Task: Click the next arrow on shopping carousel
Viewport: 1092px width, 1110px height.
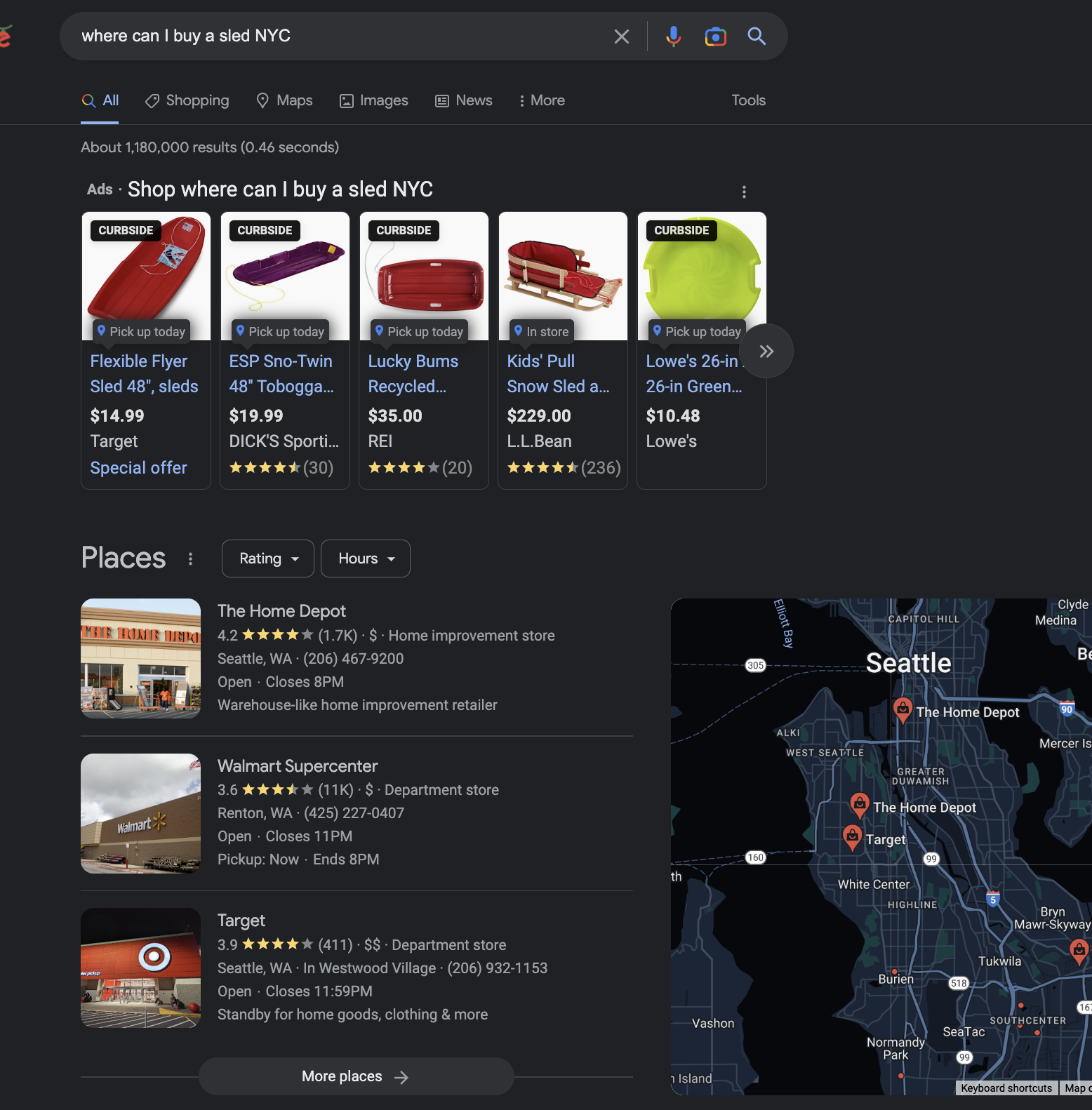Action: tap(766, 351)
